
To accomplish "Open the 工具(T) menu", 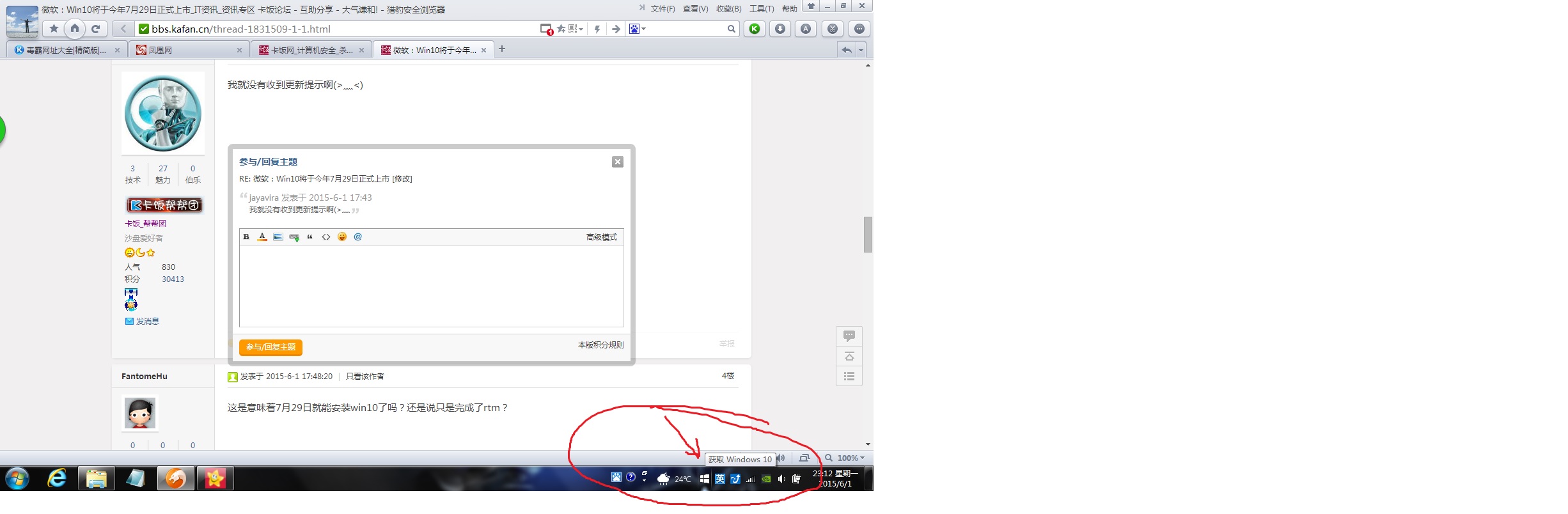I will (x=762, y=9).
